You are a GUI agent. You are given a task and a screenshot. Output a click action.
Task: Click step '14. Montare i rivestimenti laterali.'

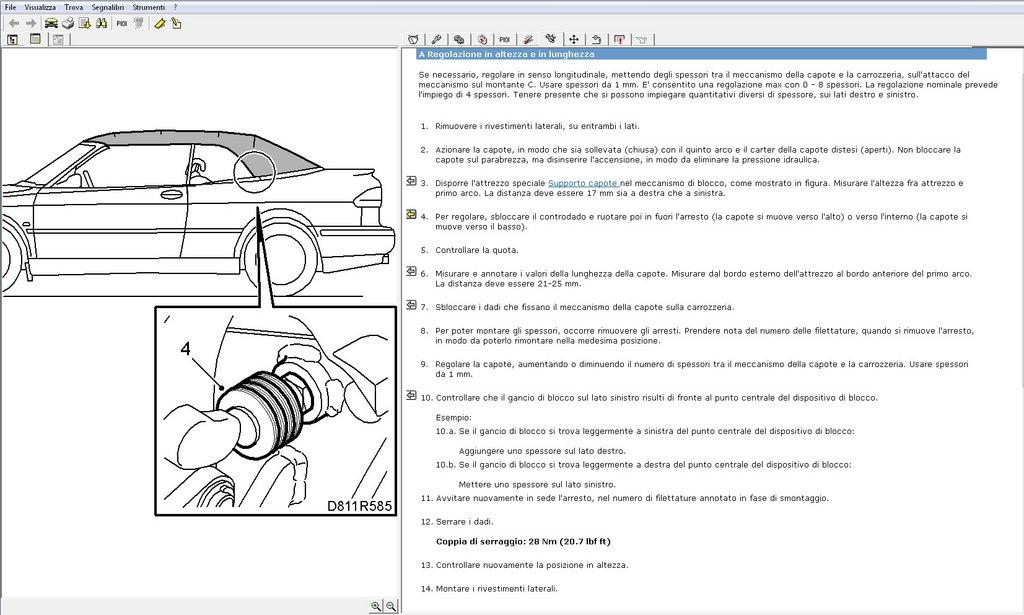point(489,589)
